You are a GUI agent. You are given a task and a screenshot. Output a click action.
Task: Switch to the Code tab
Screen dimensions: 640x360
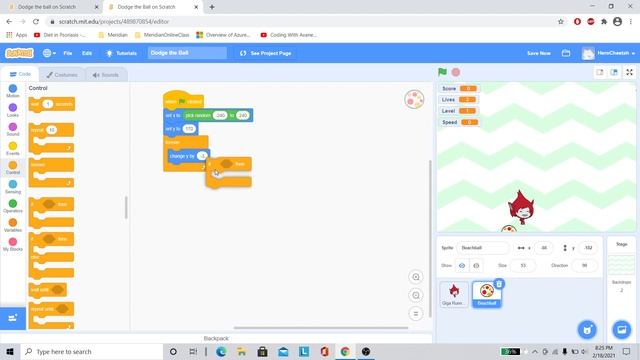tap(20, 74)
